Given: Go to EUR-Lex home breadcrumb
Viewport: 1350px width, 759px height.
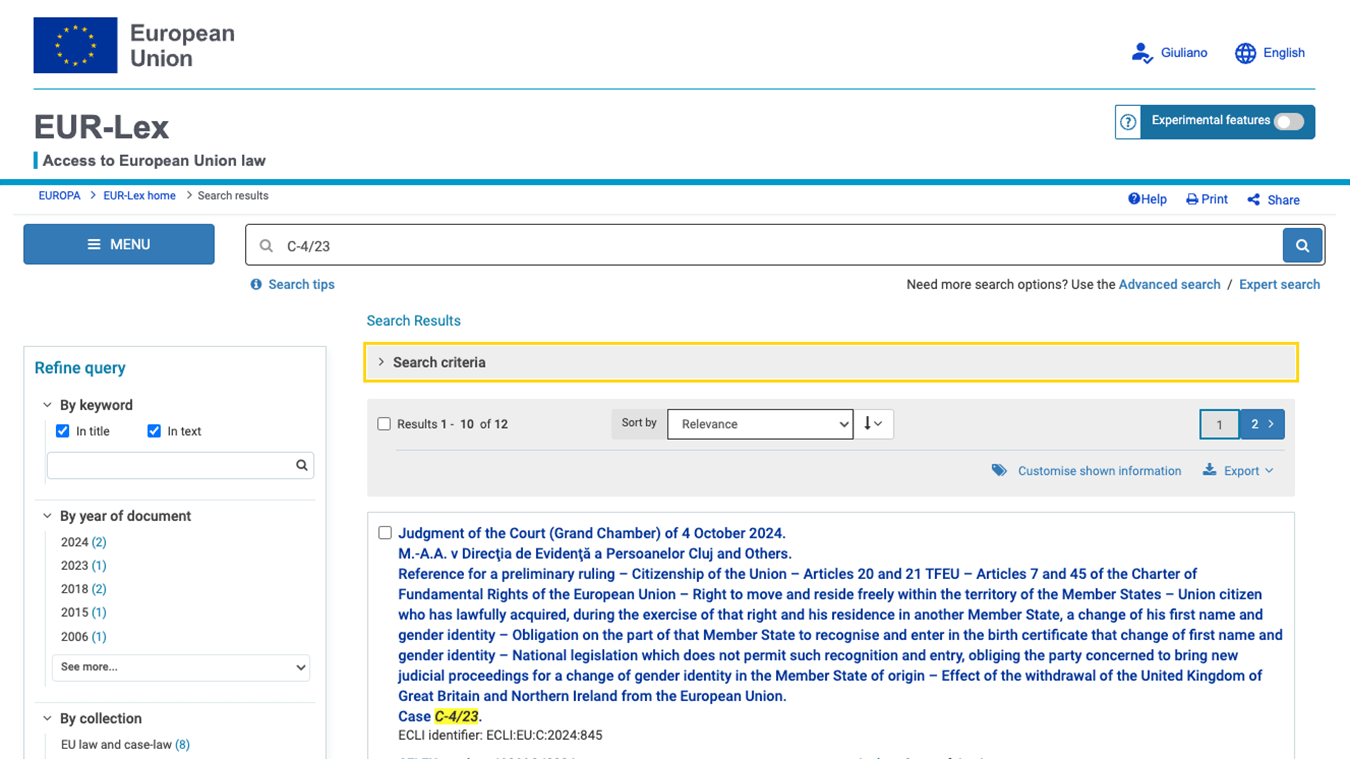Looking at the screenshot, I should [139, 196].
